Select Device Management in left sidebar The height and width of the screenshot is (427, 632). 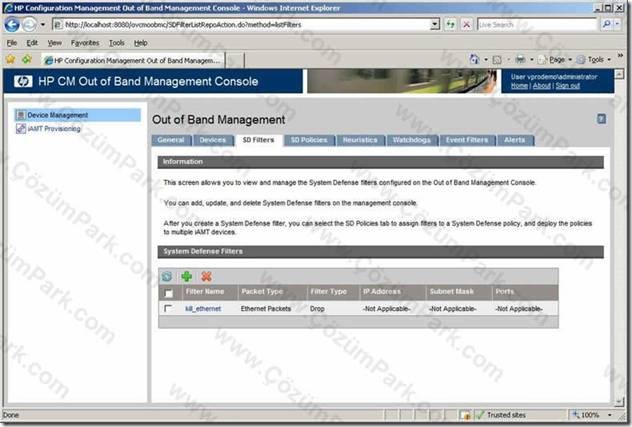click(78, 115)
